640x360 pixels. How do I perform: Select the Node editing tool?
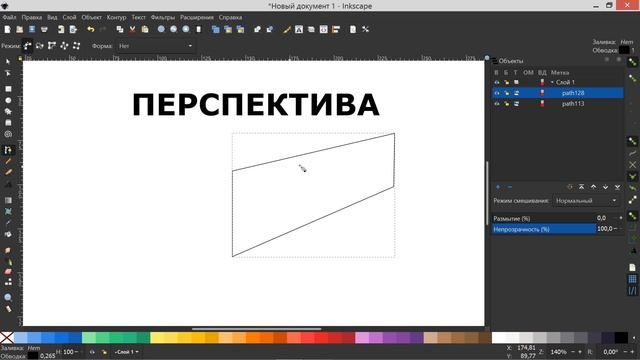click(8, 73)
